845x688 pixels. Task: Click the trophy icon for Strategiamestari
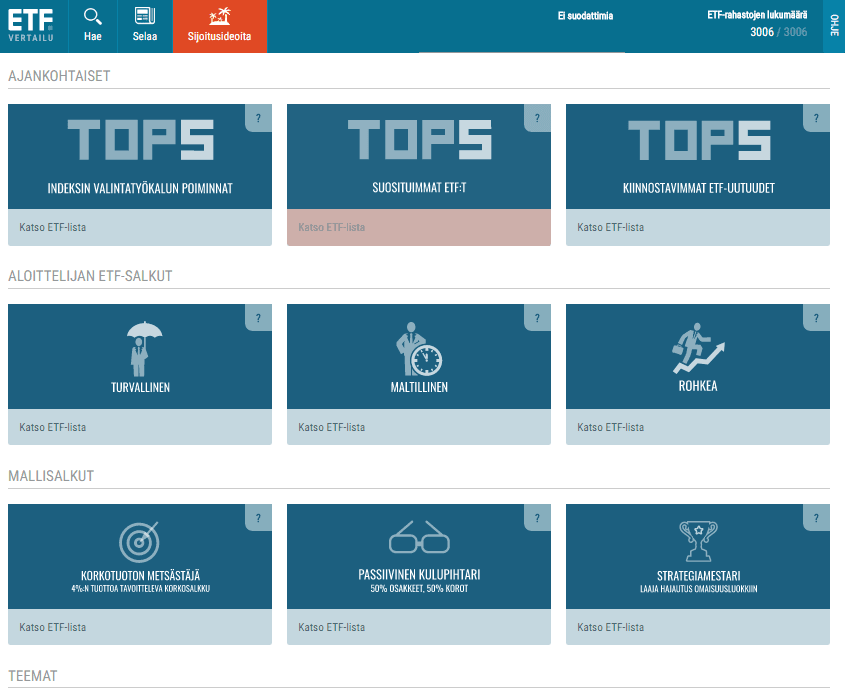click(x=697, y=541)
